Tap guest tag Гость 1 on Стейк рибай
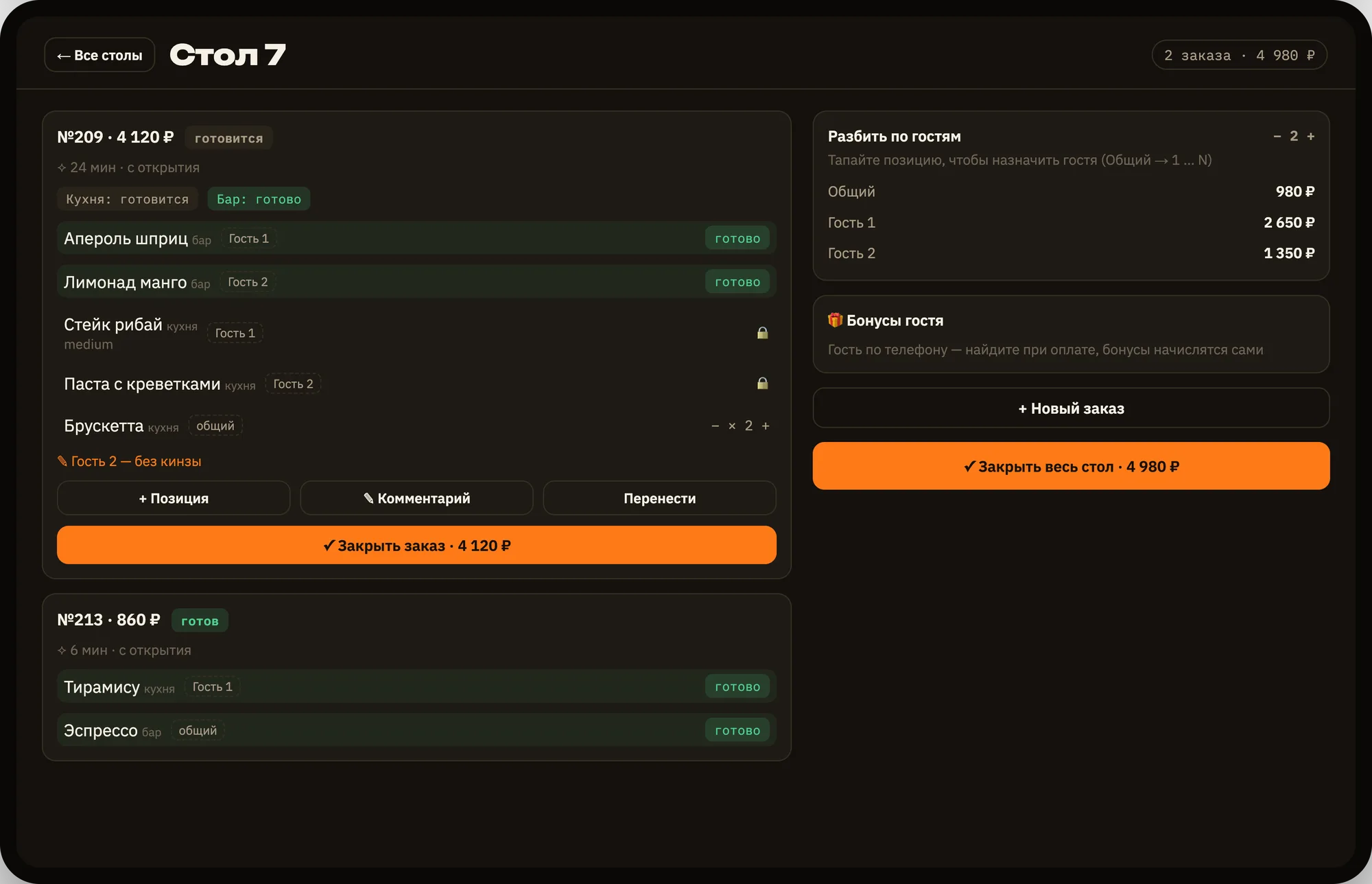The height and width of the screenshot is (884, 1372). (235, 333)
